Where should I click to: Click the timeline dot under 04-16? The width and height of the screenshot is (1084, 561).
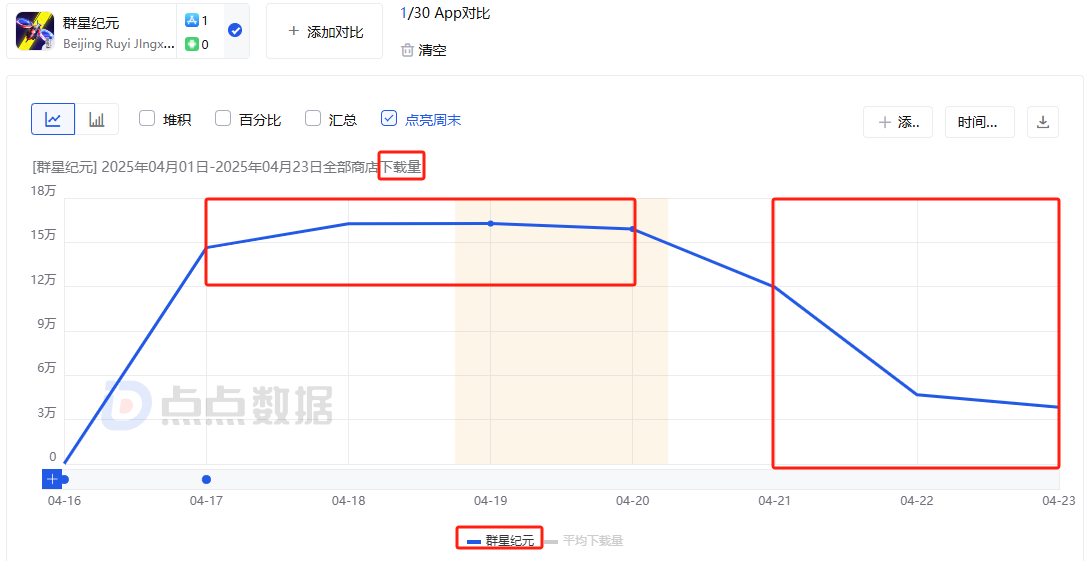coord(64,479)
